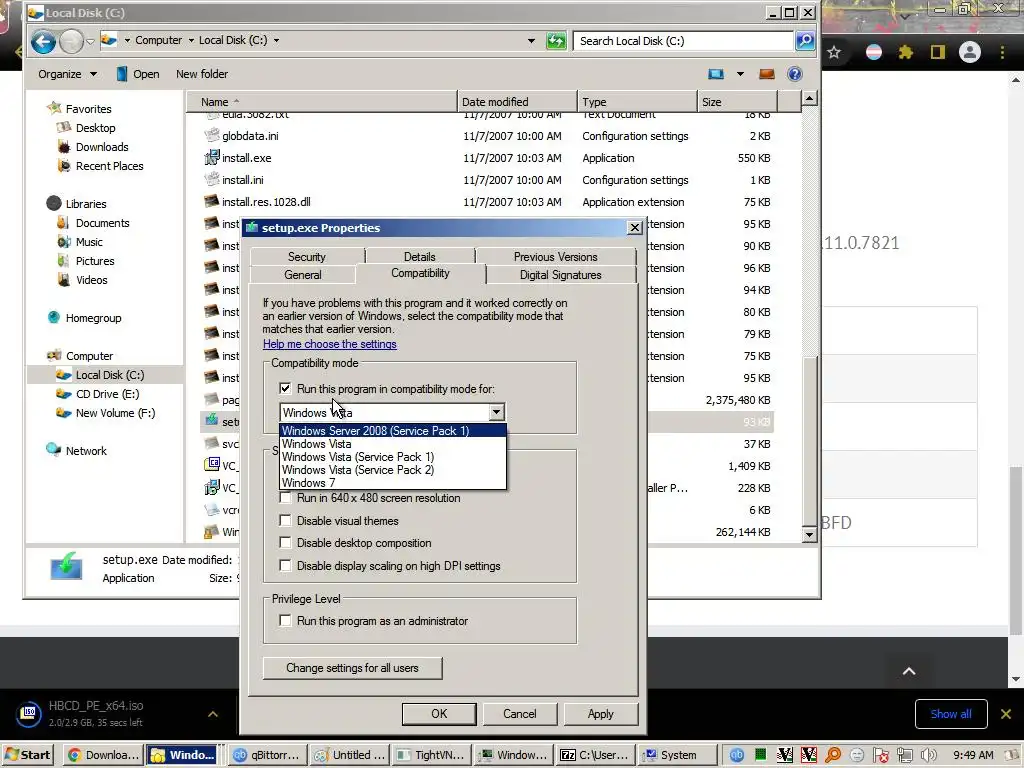Click Network in the navigation pane
Image resolution: width=1024 pixels, height=768 pixels.
pyautogui.click(x=86, y=451)
